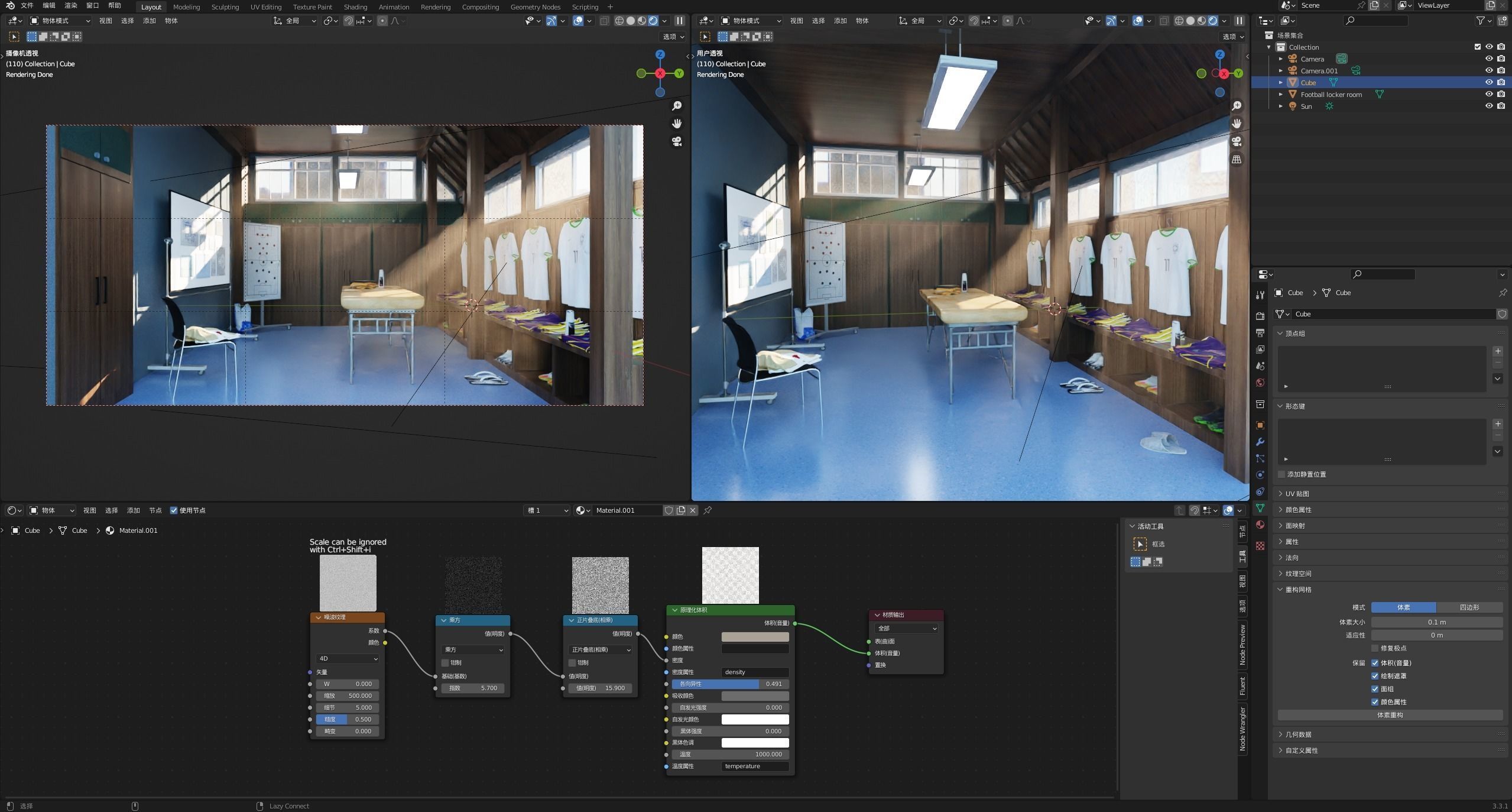
Task: Open the Object properties tab
Action: pos(1260,425)
